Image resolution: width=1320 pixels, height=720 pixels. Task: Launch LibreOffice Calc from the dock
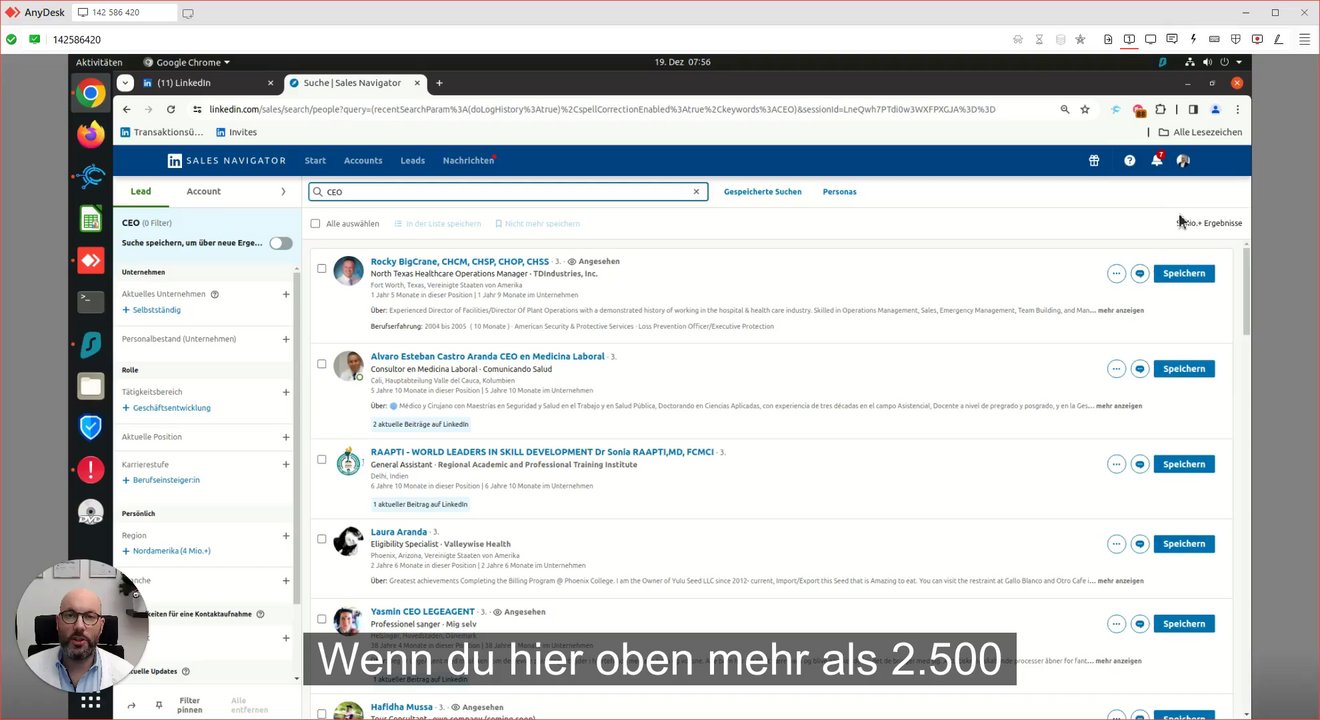pos(90,218)
